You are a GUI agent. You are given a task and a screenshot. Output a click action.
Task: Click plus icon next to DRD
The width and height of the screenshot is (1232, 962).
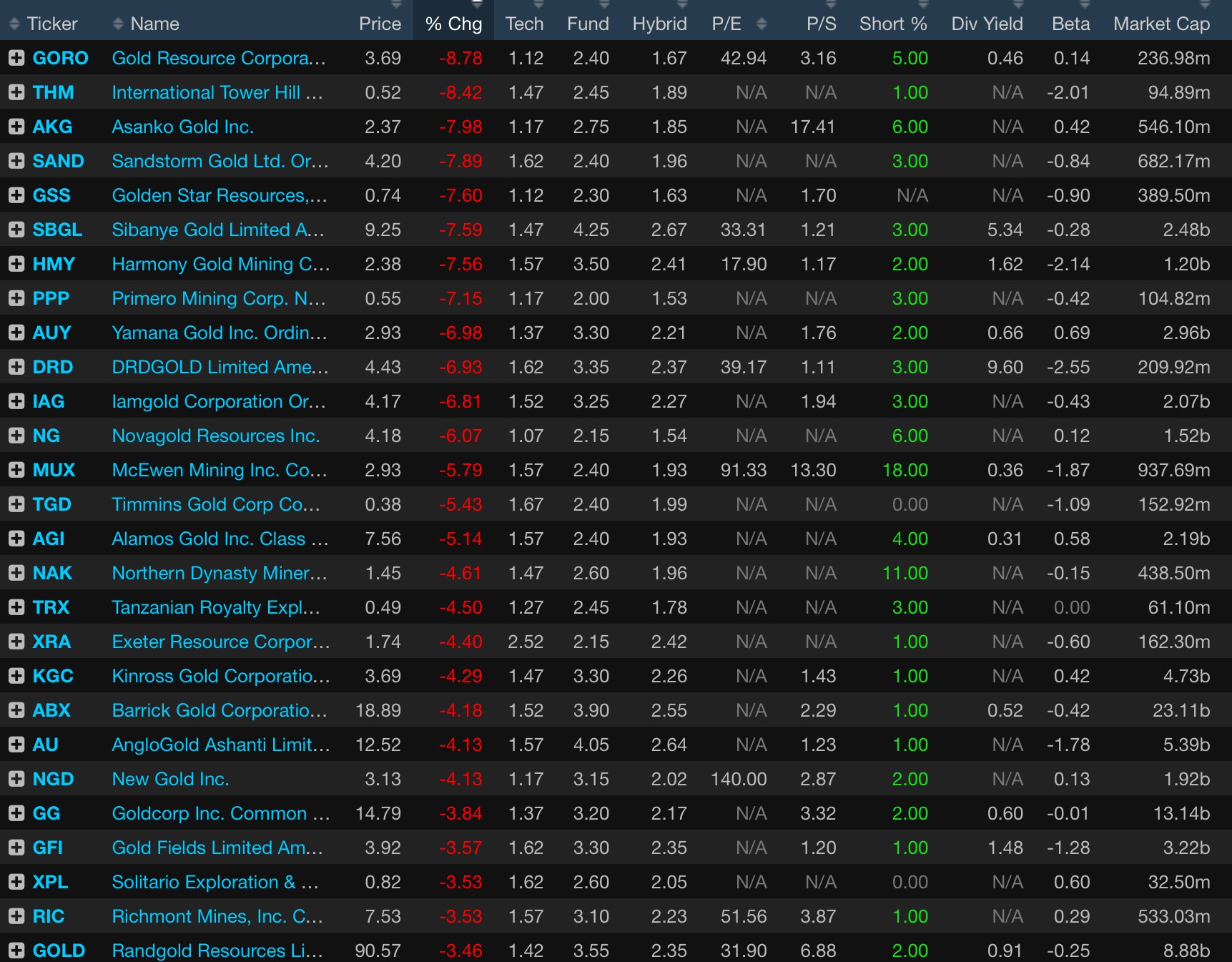pos(16,367)
